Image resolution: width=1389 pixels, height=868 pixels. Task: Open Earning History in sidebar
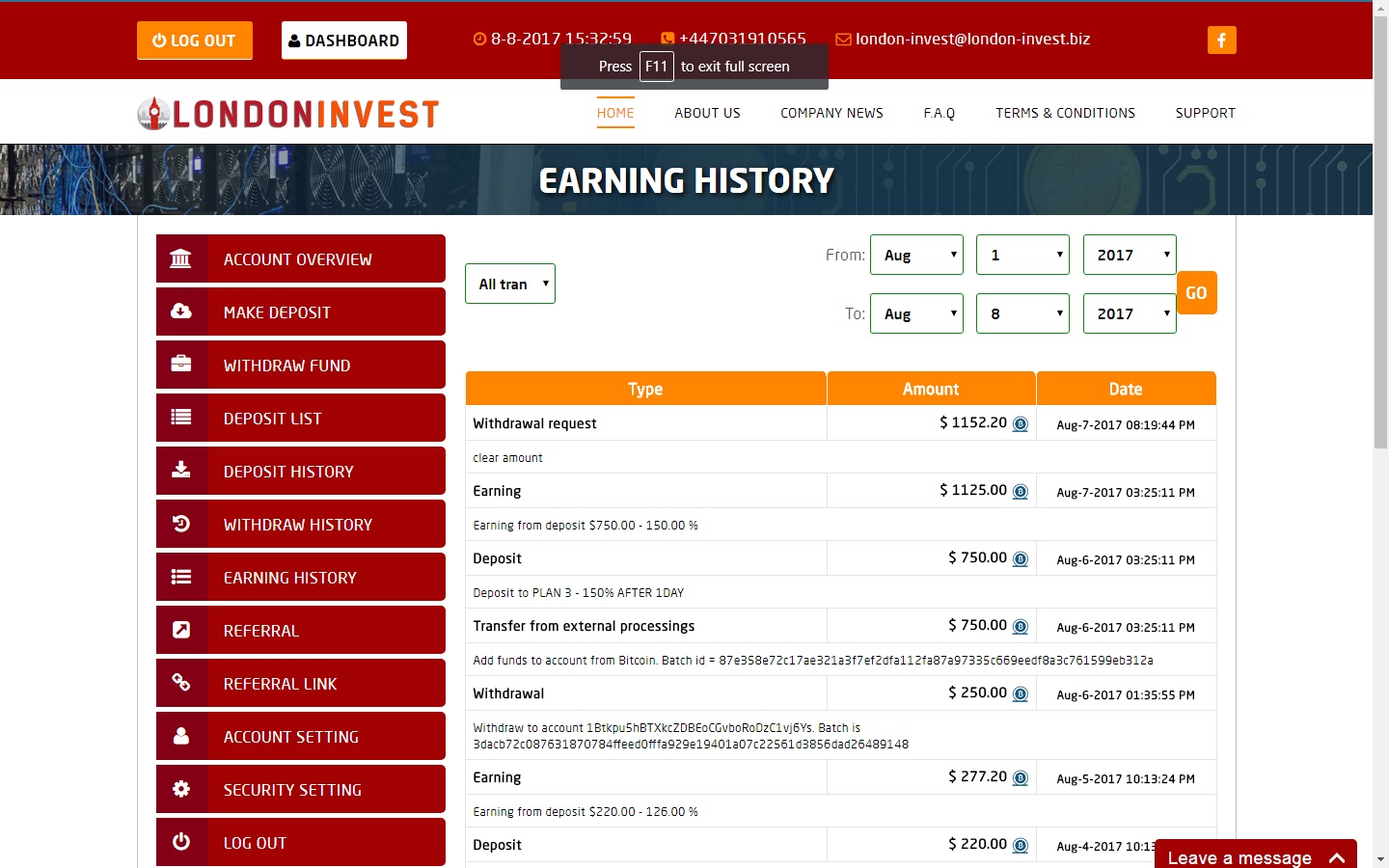pyautogui.click(x=301, y=577)
